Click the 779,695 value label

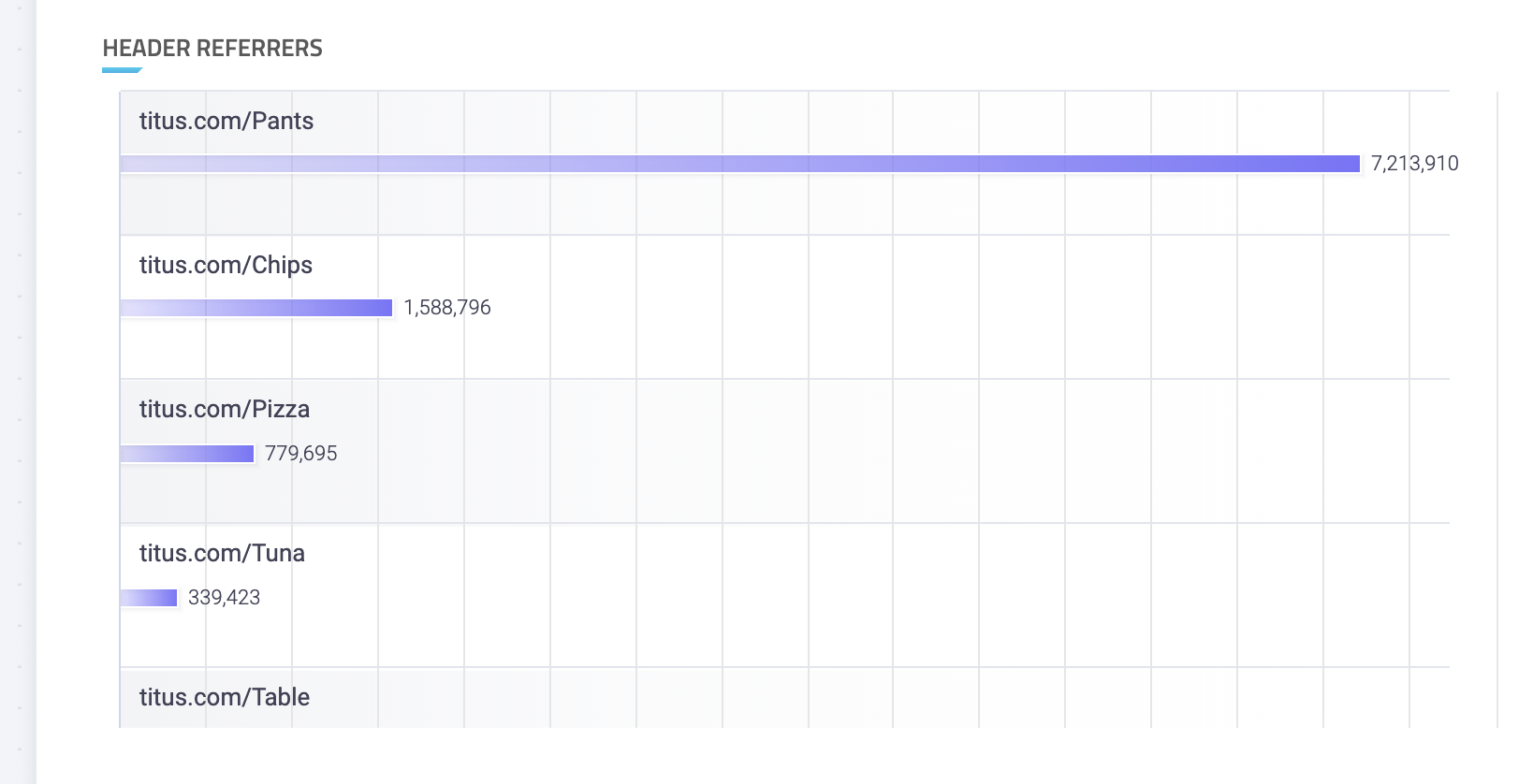(301, 454)
